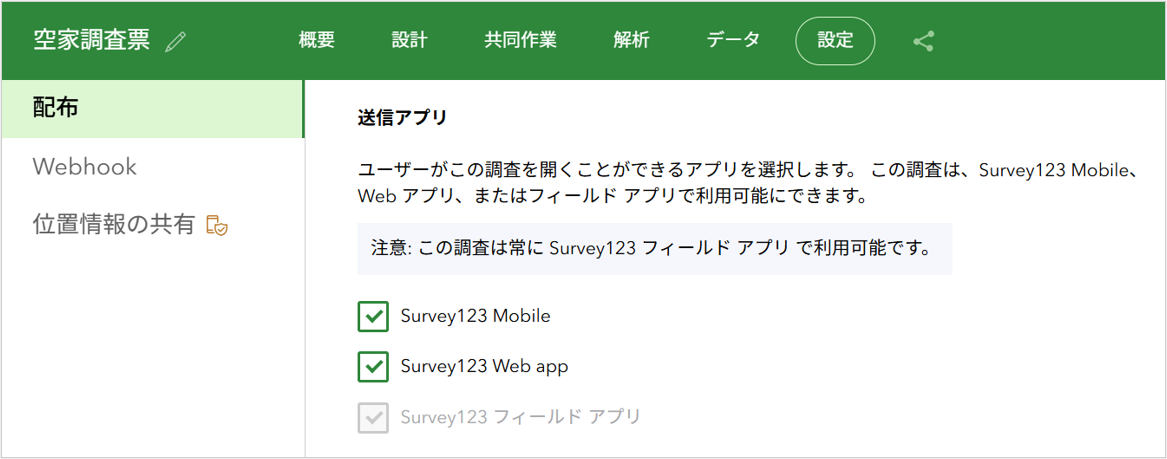This screenshot has width=1167, height=459.
Task: Click the pencil icon beside 空家調査票 title
Action: coord(176,42)
